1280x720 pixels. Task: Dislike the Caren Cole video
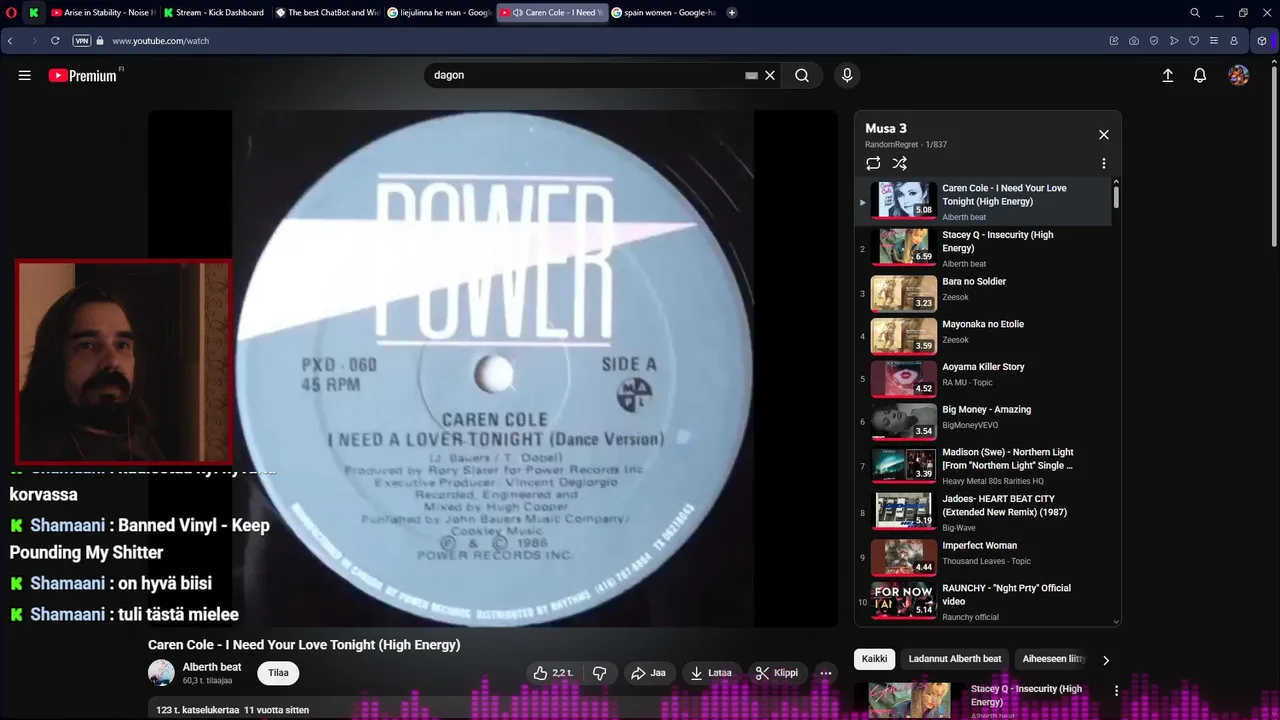tap(599, 673)
